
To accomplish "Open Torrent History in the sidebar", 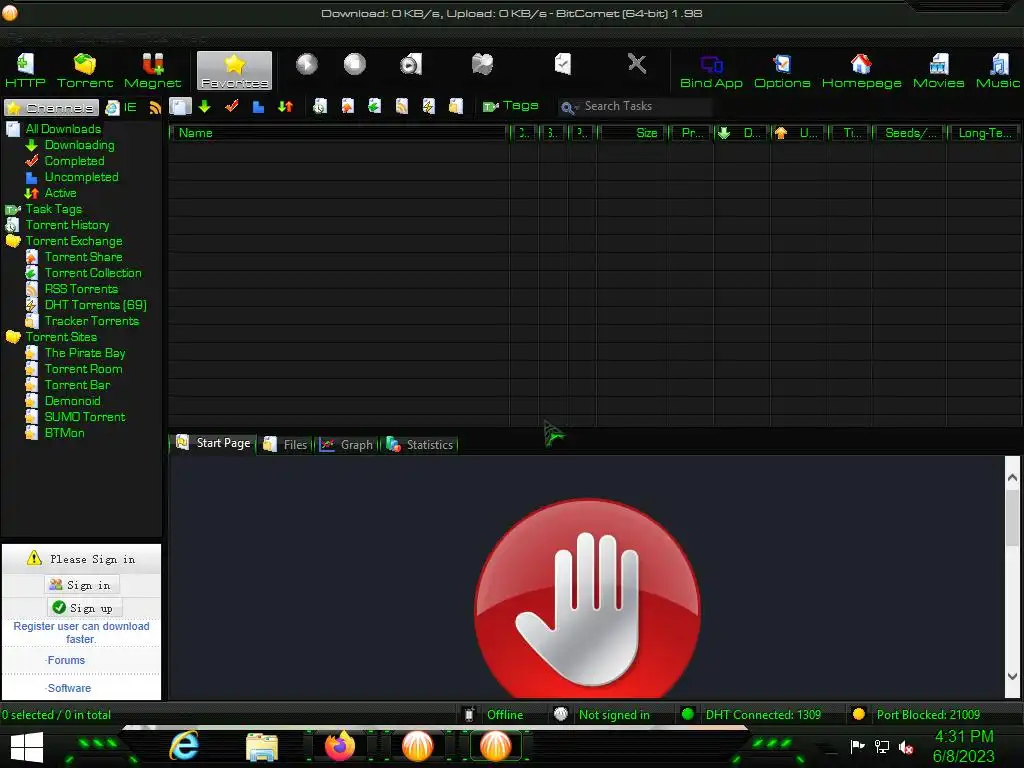I will tap(67, 225).
